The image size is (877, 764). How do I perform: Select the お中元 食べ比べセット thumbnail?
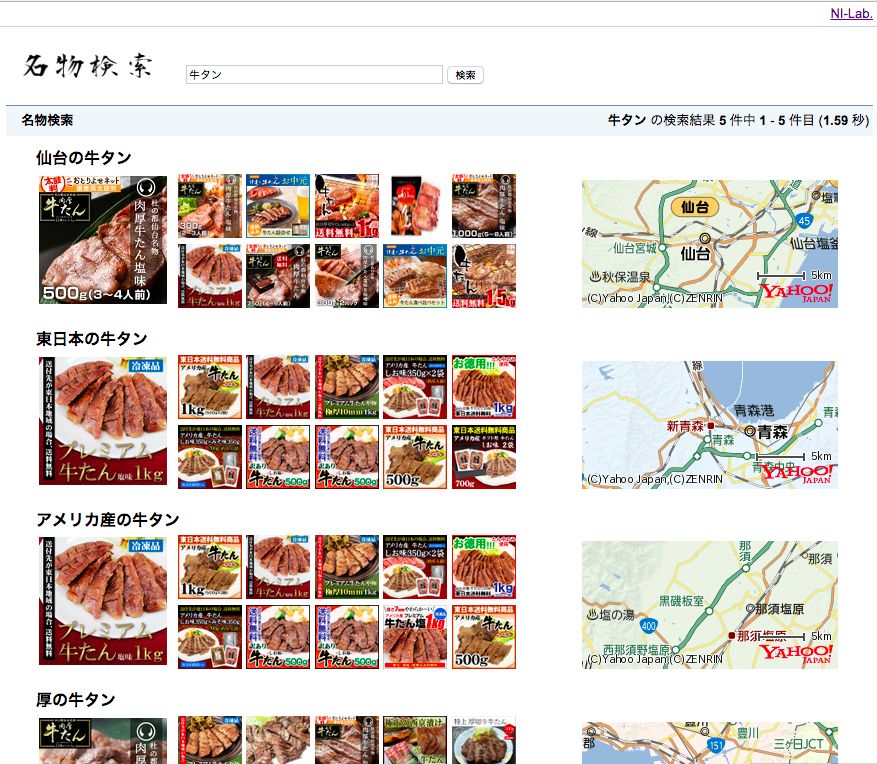point(415,276)
